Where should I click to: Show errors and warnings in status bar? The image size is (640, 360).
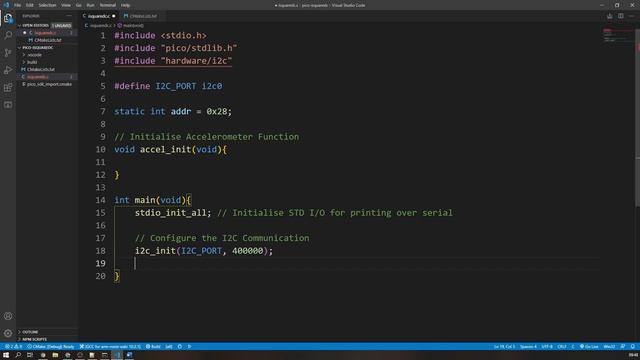pos(13,347)
